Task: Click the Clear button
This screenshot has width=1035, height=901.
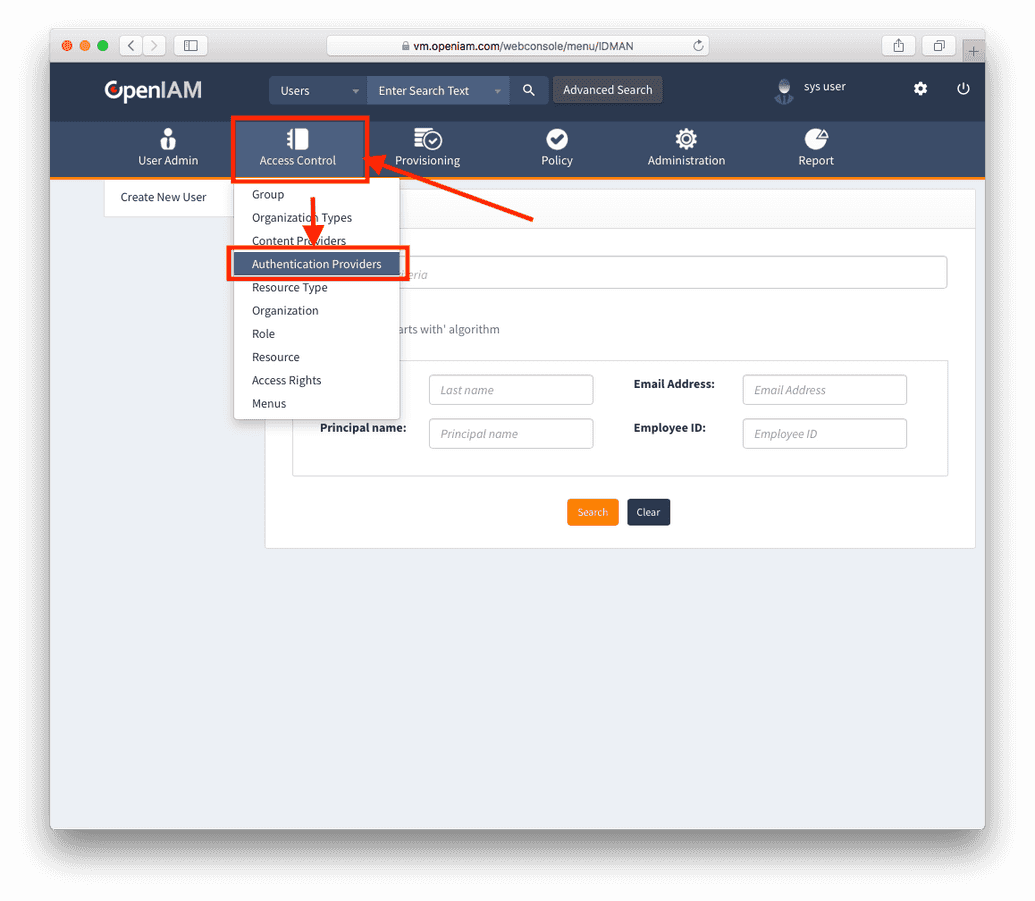Action: tap(648, 511)
